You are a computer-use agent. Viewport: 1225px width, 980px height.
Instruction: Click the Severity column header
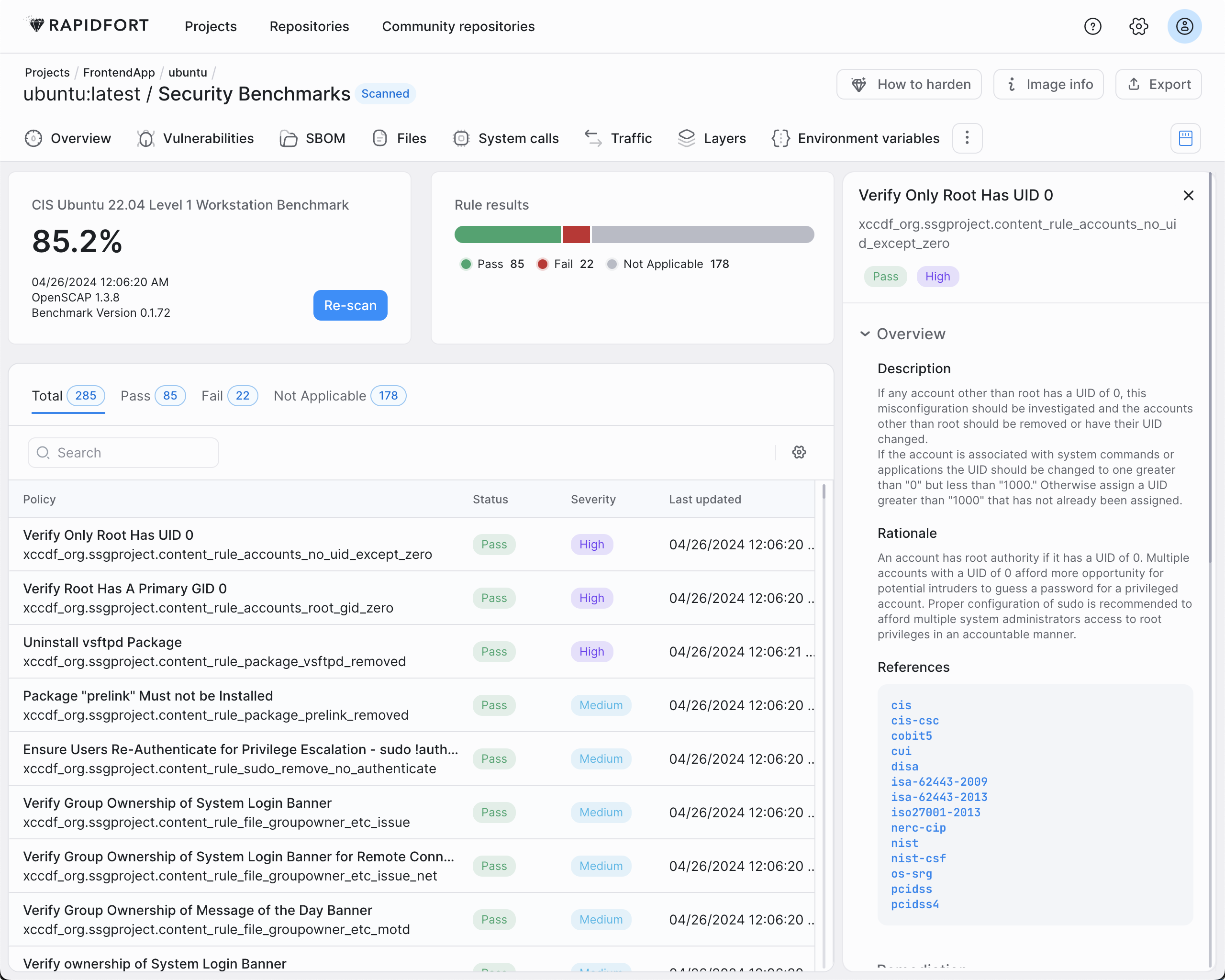pos(593,500)
